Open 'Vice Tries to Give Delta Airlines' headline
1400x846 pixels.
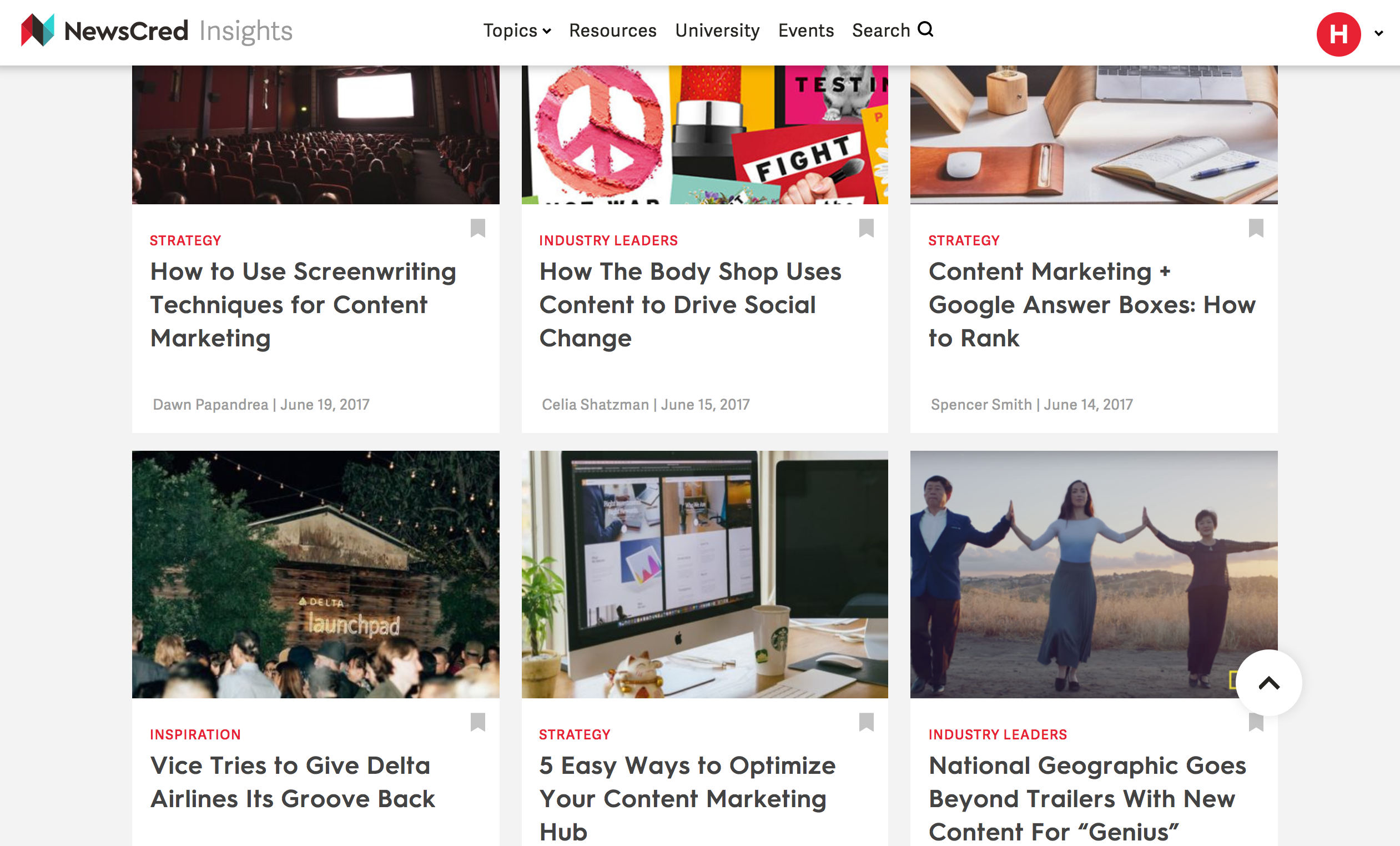(293, 782)
